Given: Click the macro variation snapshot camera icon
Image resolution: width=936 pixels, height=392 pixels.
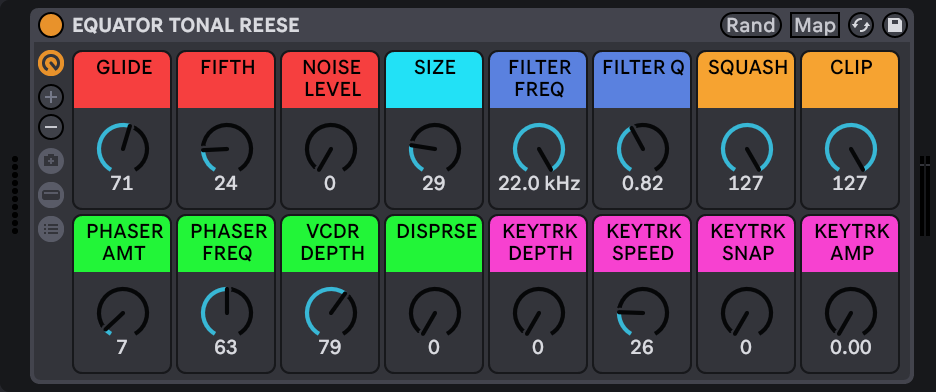Looking at the screenshot, I should pos(51,160).
